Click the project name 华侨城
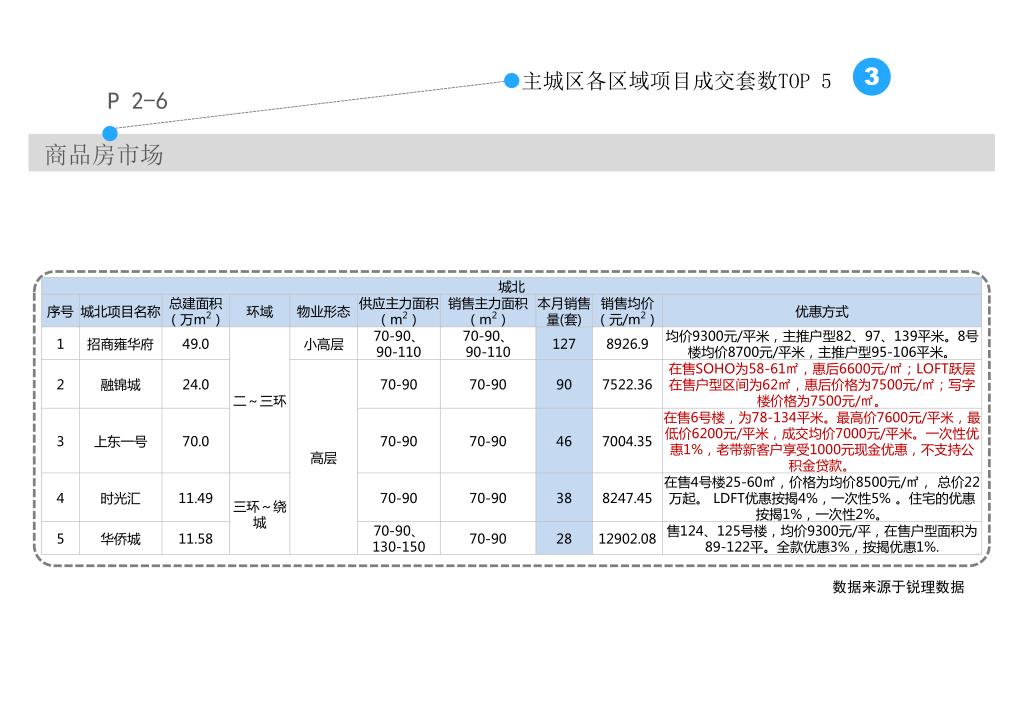The height and width of the screenshot is (722, 1024). pos(120,539)
